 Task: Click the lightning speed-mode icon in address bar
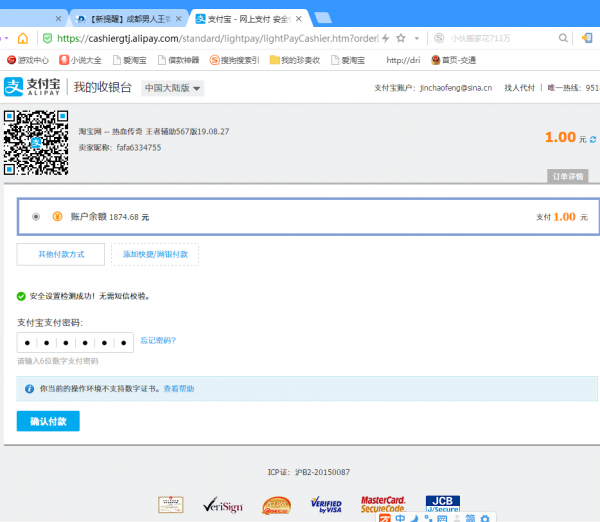385,38
